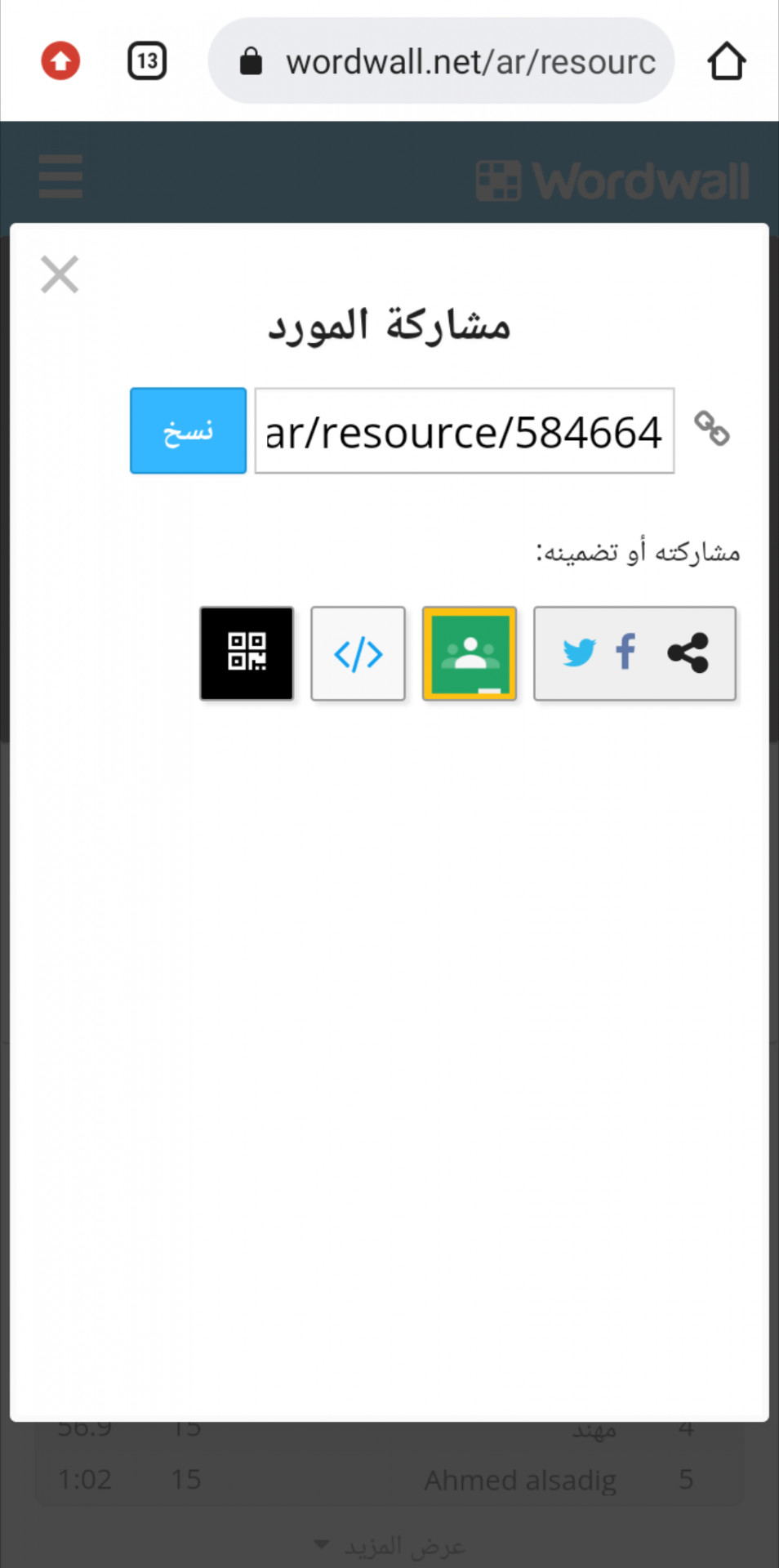Viewport: 779px width, 1568px height.
Task: Click the Wordwall logo
Action: [612, 180]
